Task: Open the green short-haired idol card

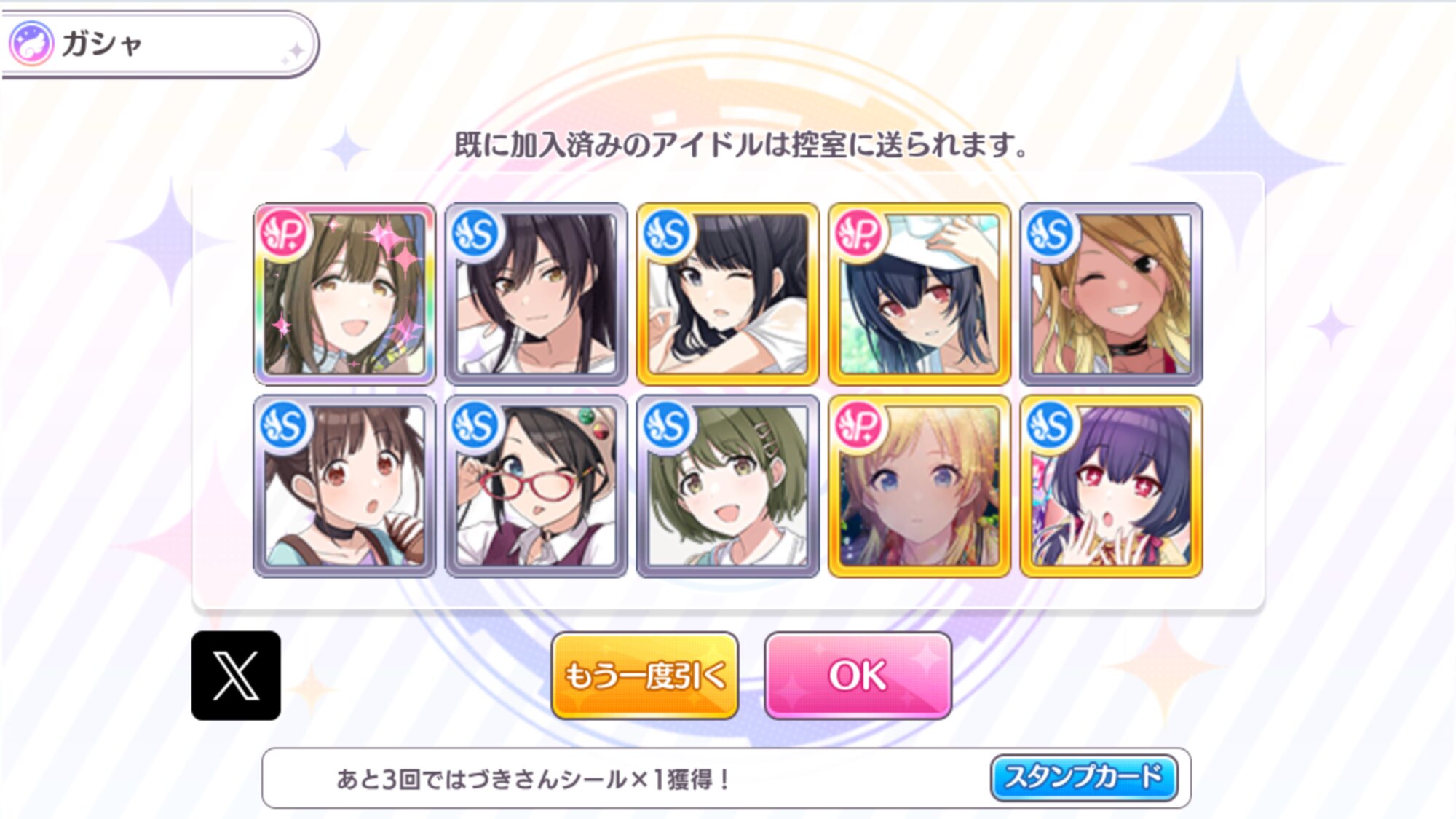Action: [x=728, y=486]
